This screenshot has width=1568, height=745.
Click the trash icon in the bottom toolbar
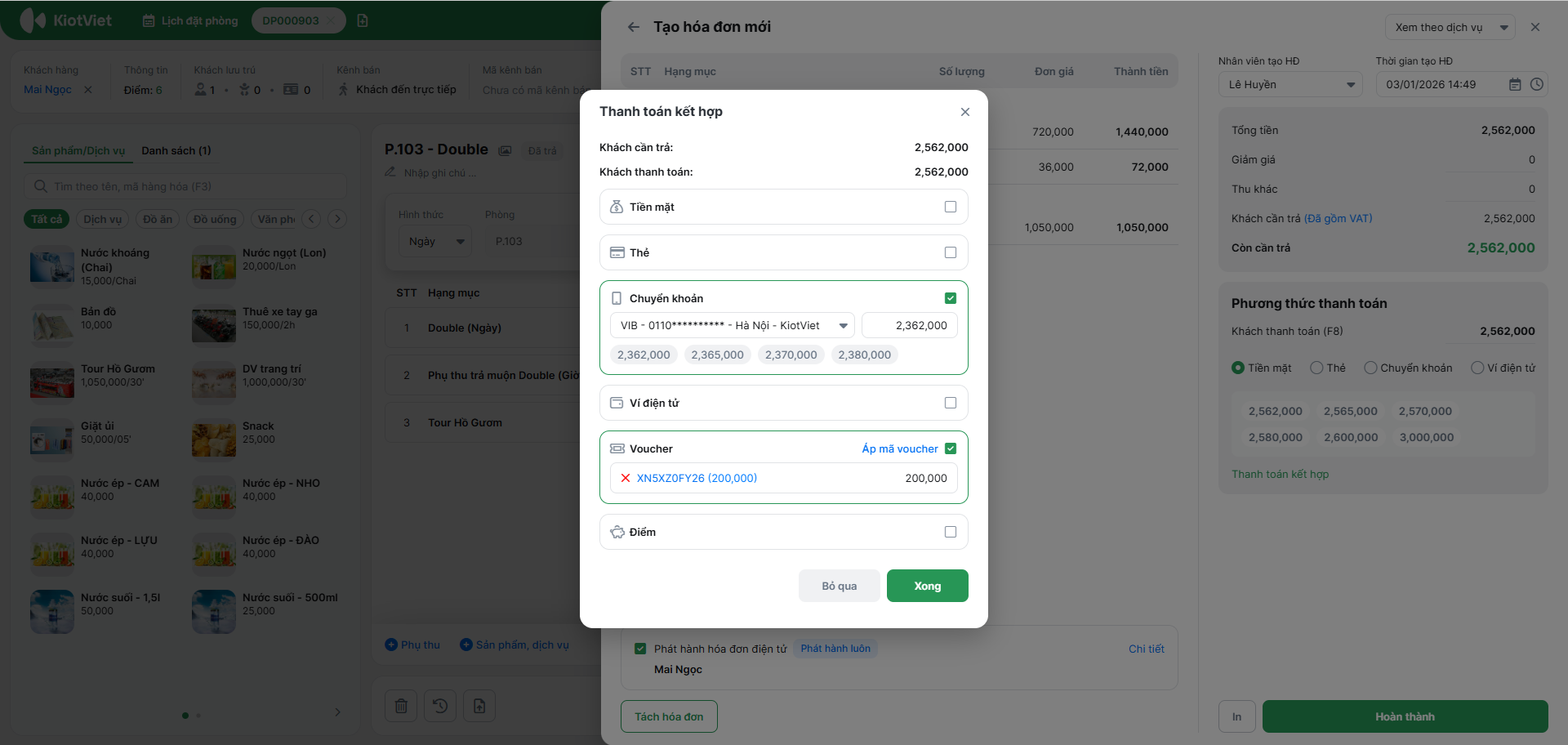click(x=401, y=706)
